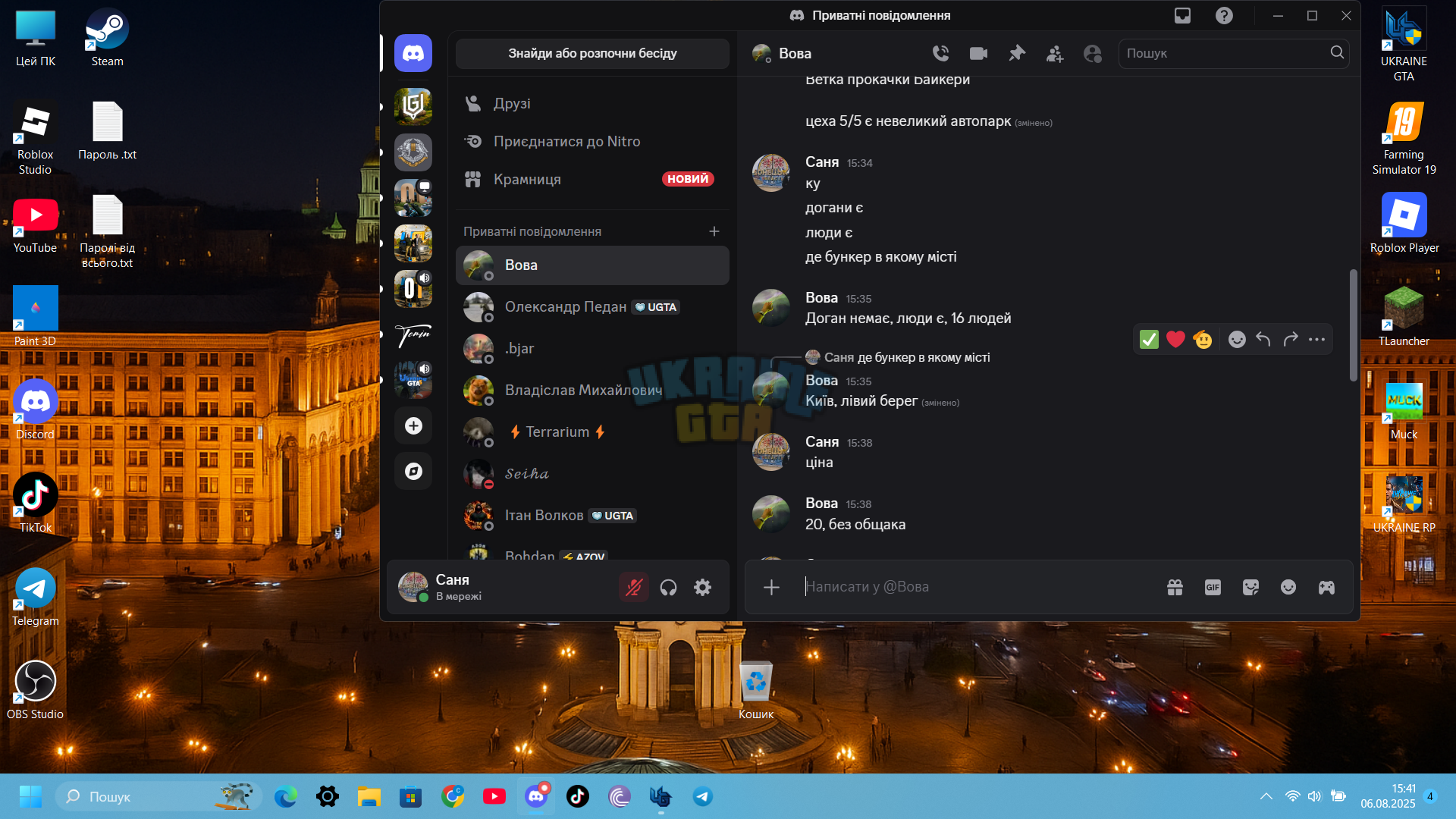The height and width of the screenshot is (819, 1456).
Task: Open the Крамниця shop tab
Action: (592, 179)
